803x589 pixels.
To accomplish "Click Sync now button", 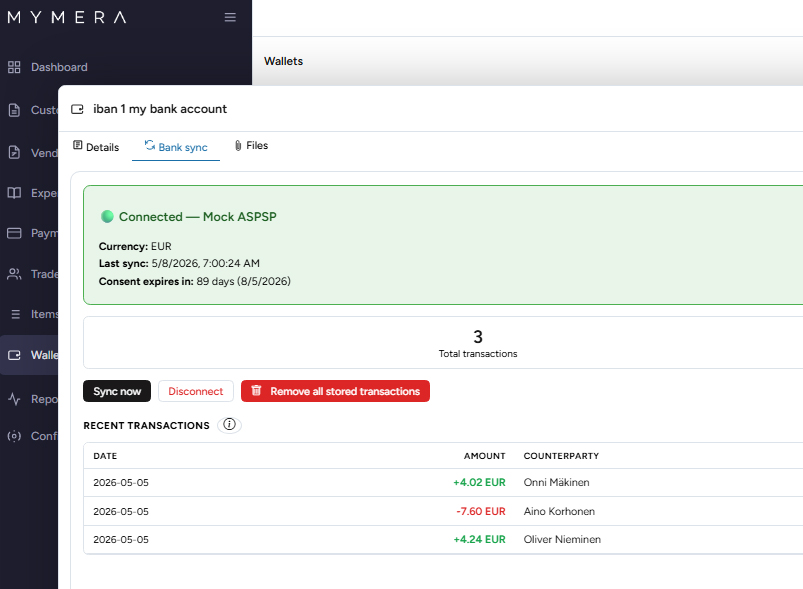I will [117, 391].
